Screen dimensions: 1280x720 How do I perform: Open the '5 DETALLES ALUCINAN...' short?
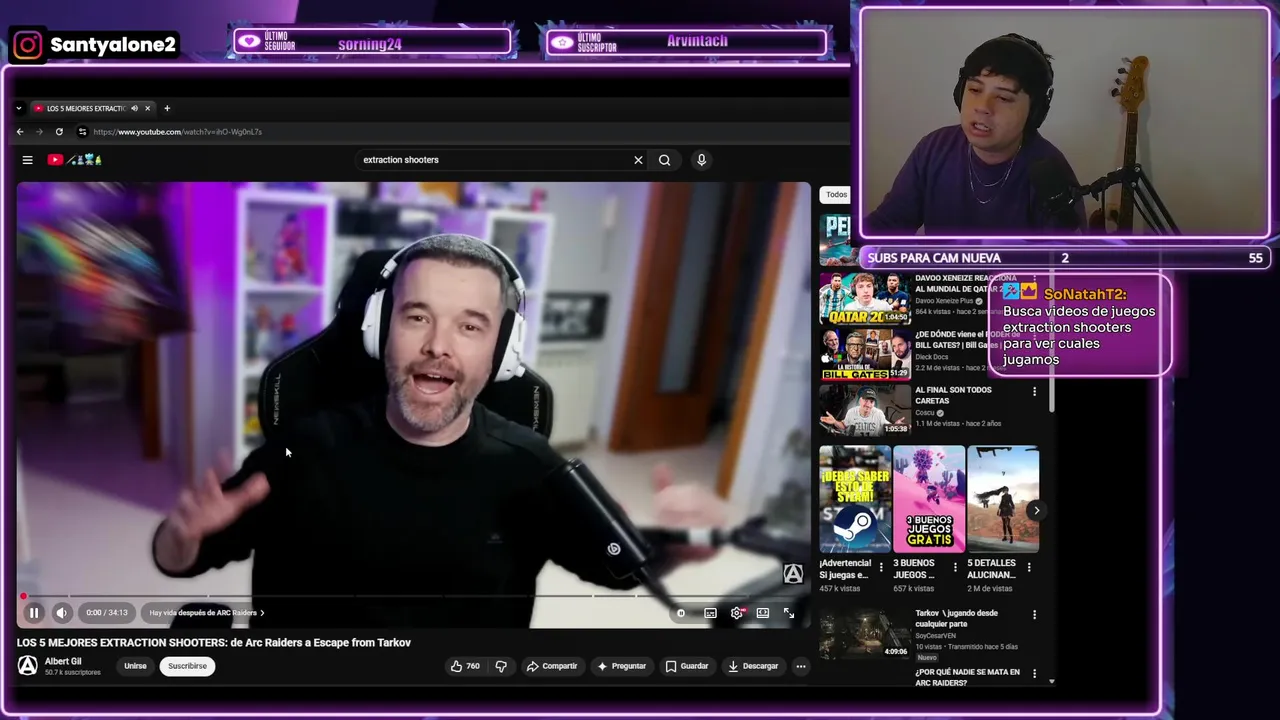point(1003,499)
